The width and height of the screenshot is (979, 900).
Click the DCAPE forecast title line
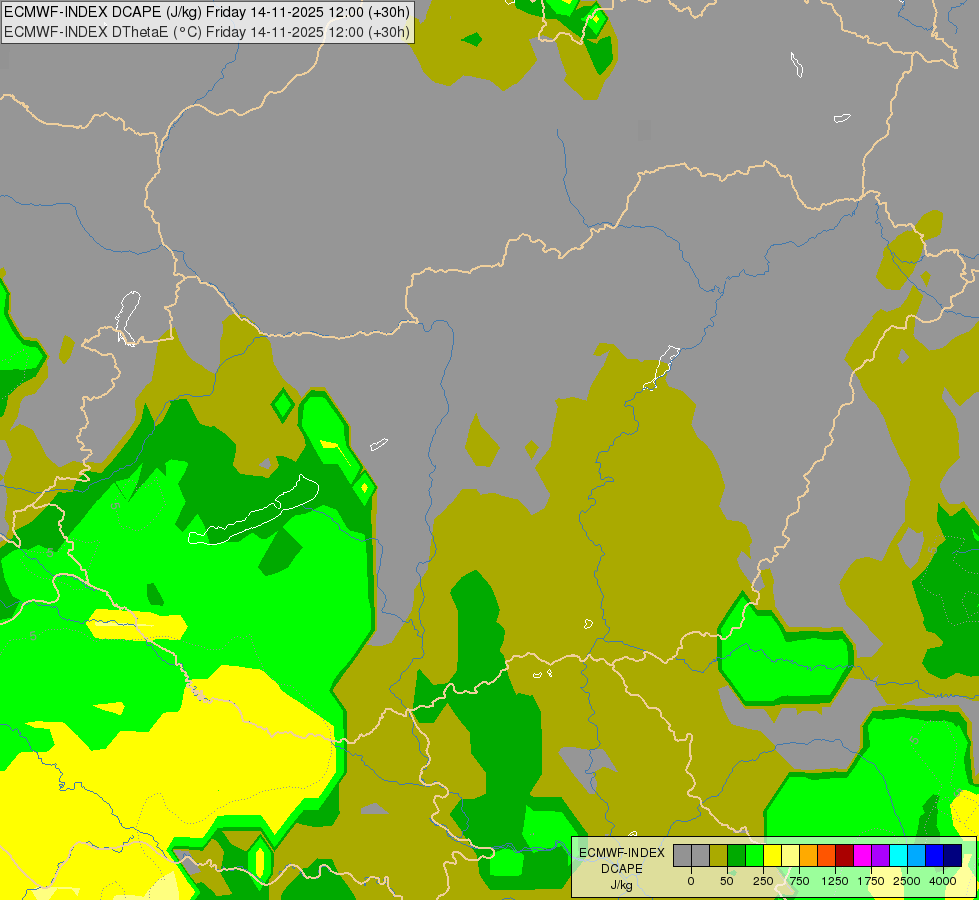pos(207,12)
